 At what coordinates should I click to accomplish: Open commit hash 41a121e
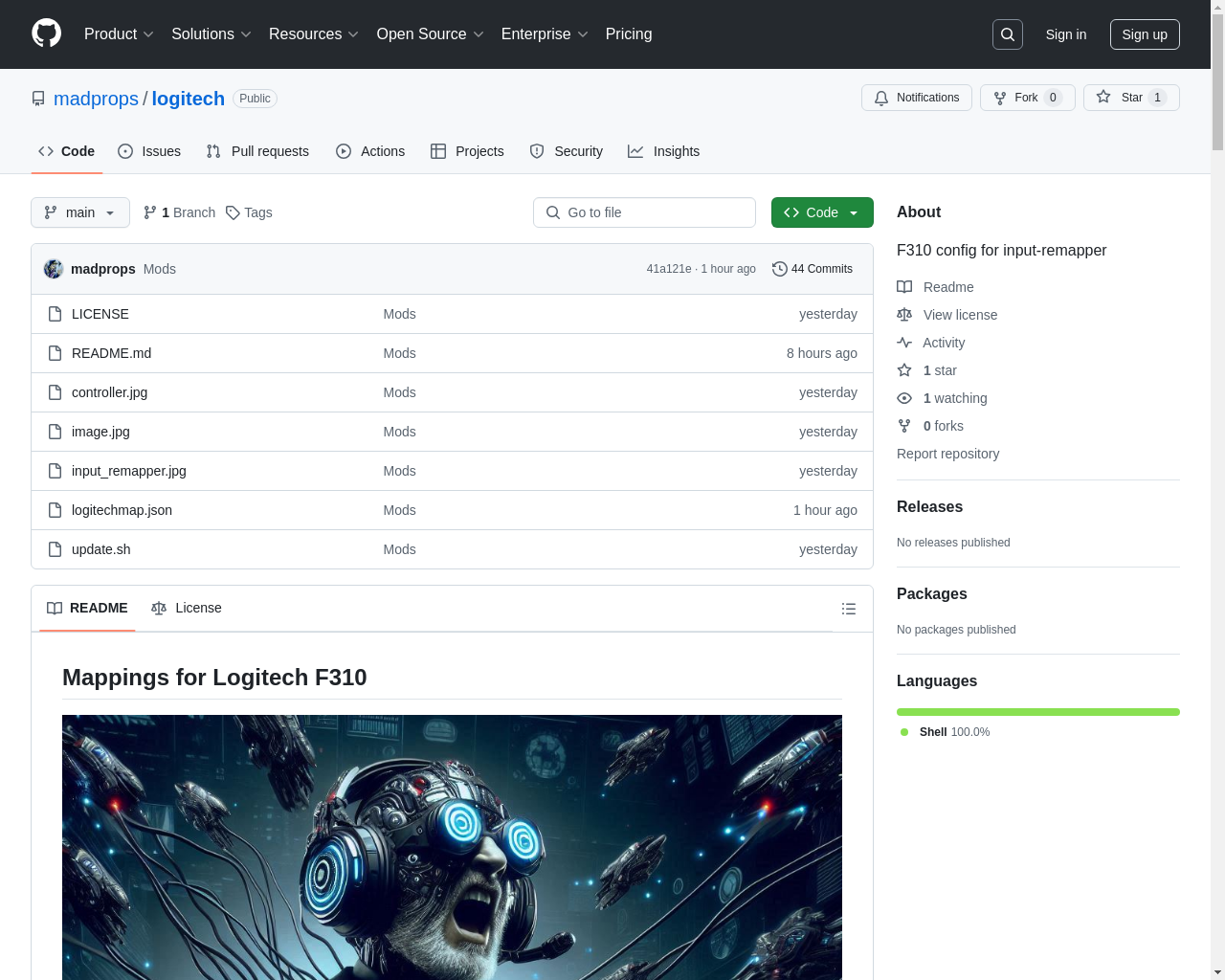click(x=669, y=269)
